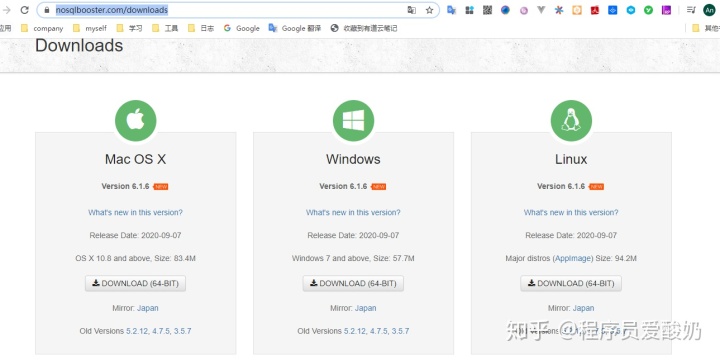The height and width of the screenshot is (360, 720).
Task: Open the Google bookmark
Action: click(x=242, y=28)
